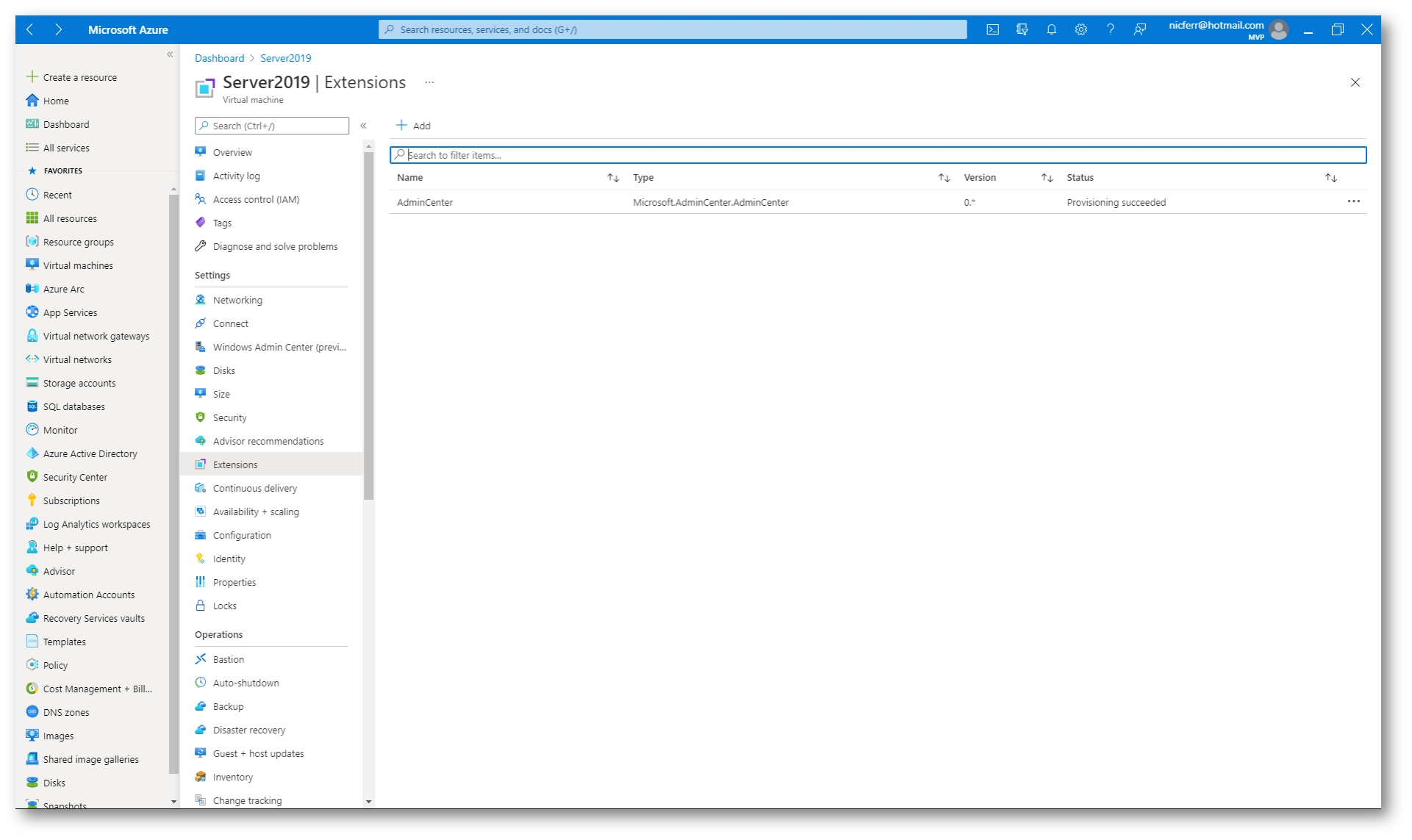Open Cost Management + Billing
Viewport: 1412px width, 840px height.
98,689
